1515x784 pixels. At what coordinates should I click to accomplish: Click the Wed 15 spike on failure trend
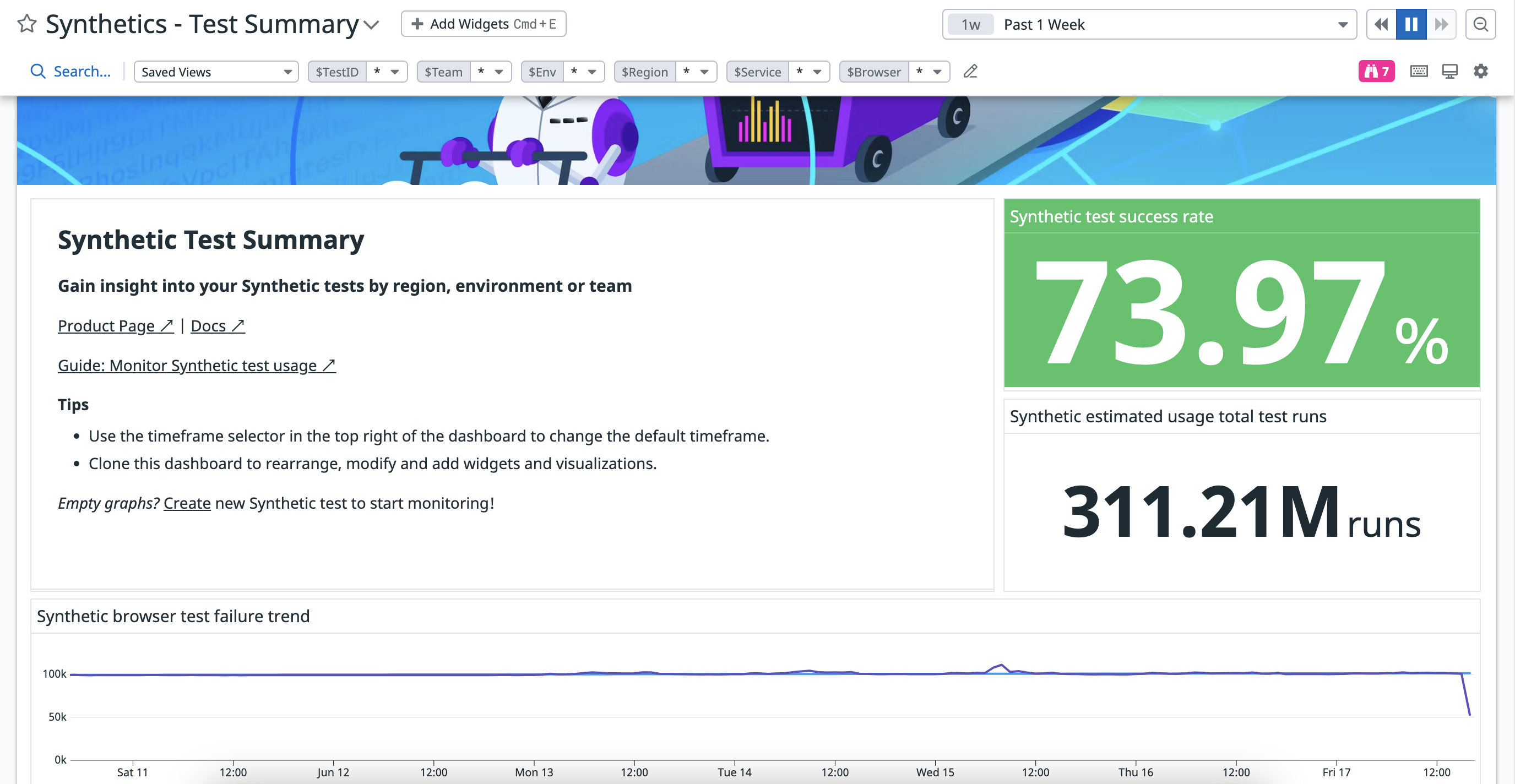tap(1001, 665)
